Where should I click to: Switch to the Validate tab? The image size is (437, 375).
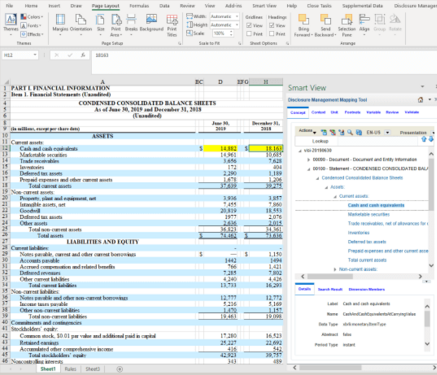coord(412,112)
